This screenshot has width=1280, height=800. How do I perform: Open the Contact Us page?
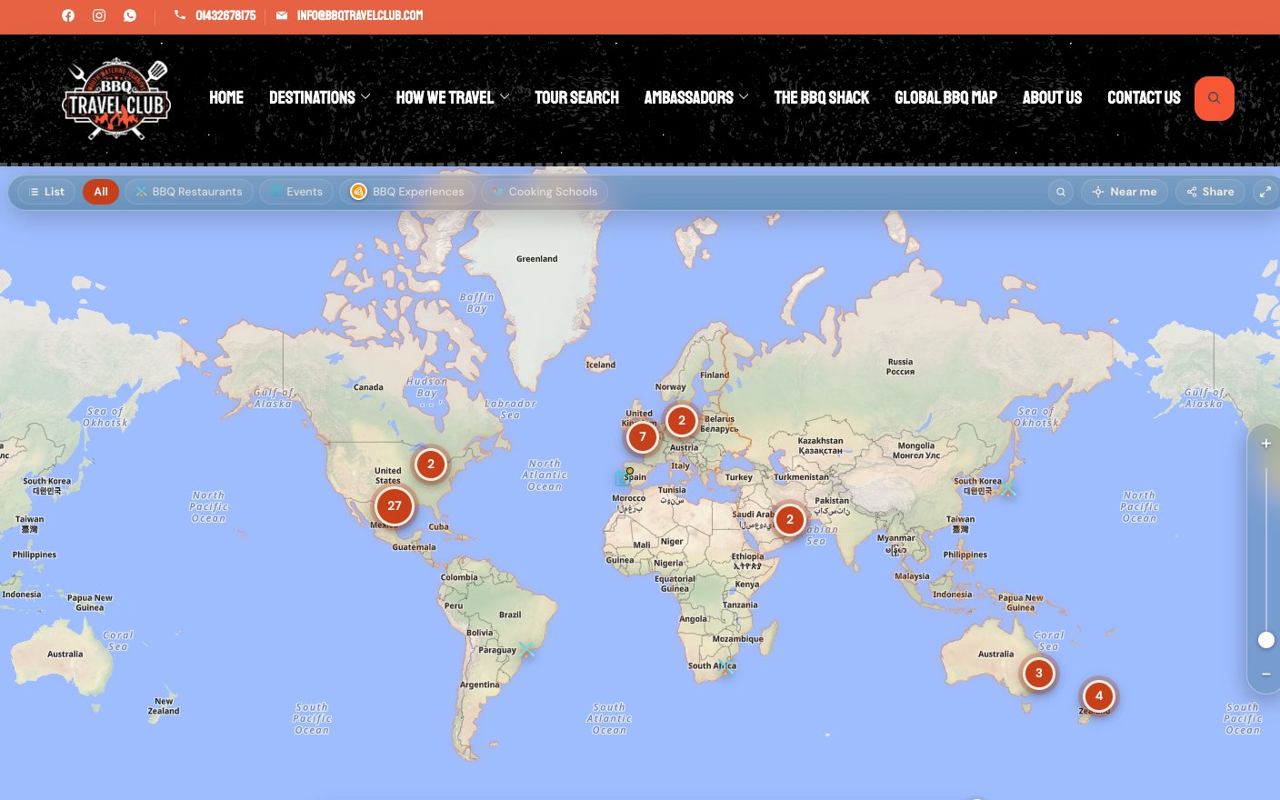click(1144, 97)
